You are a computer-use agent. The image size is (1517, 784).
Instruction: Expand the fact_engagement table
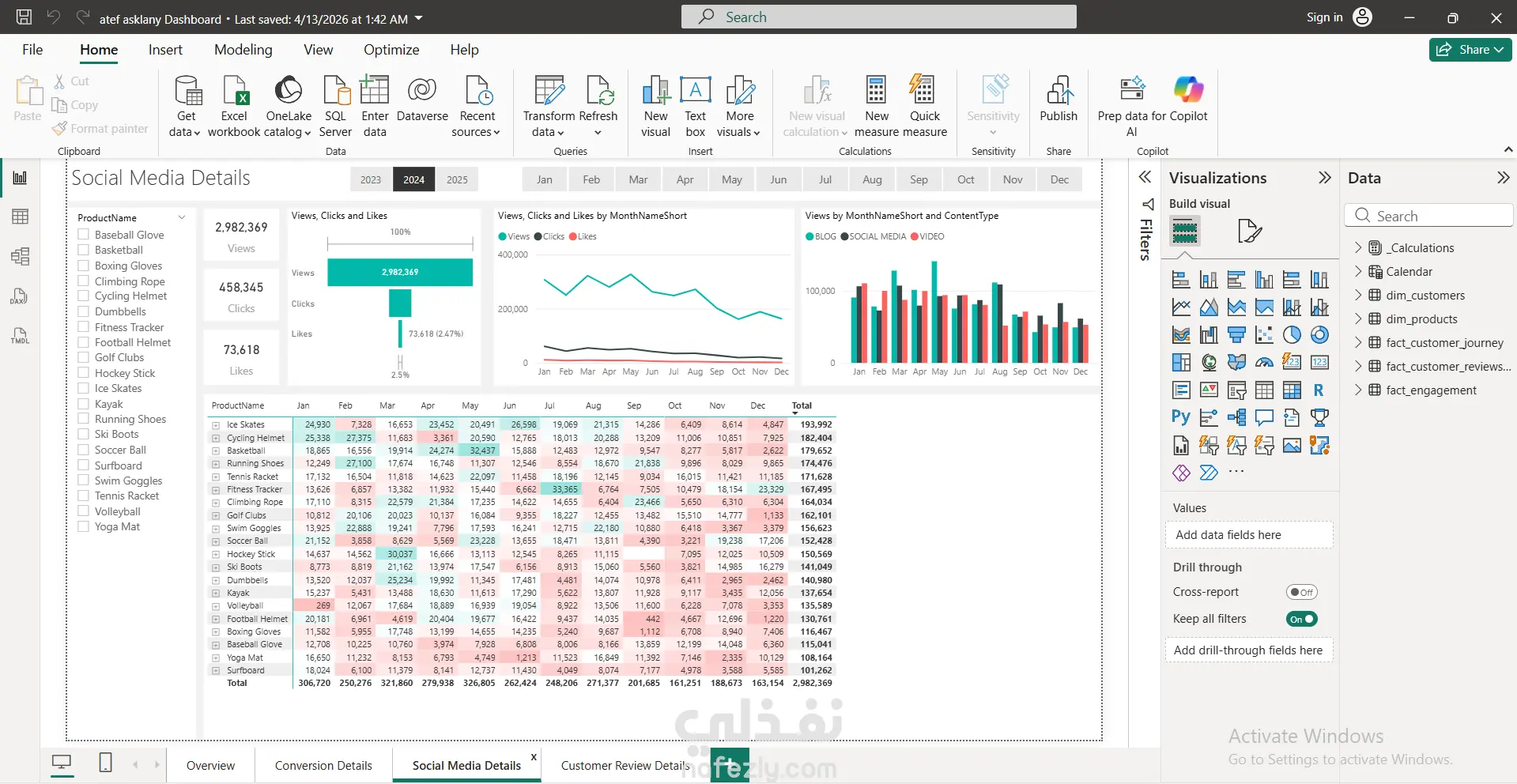pyautogui.click(x=1358, y=390)
